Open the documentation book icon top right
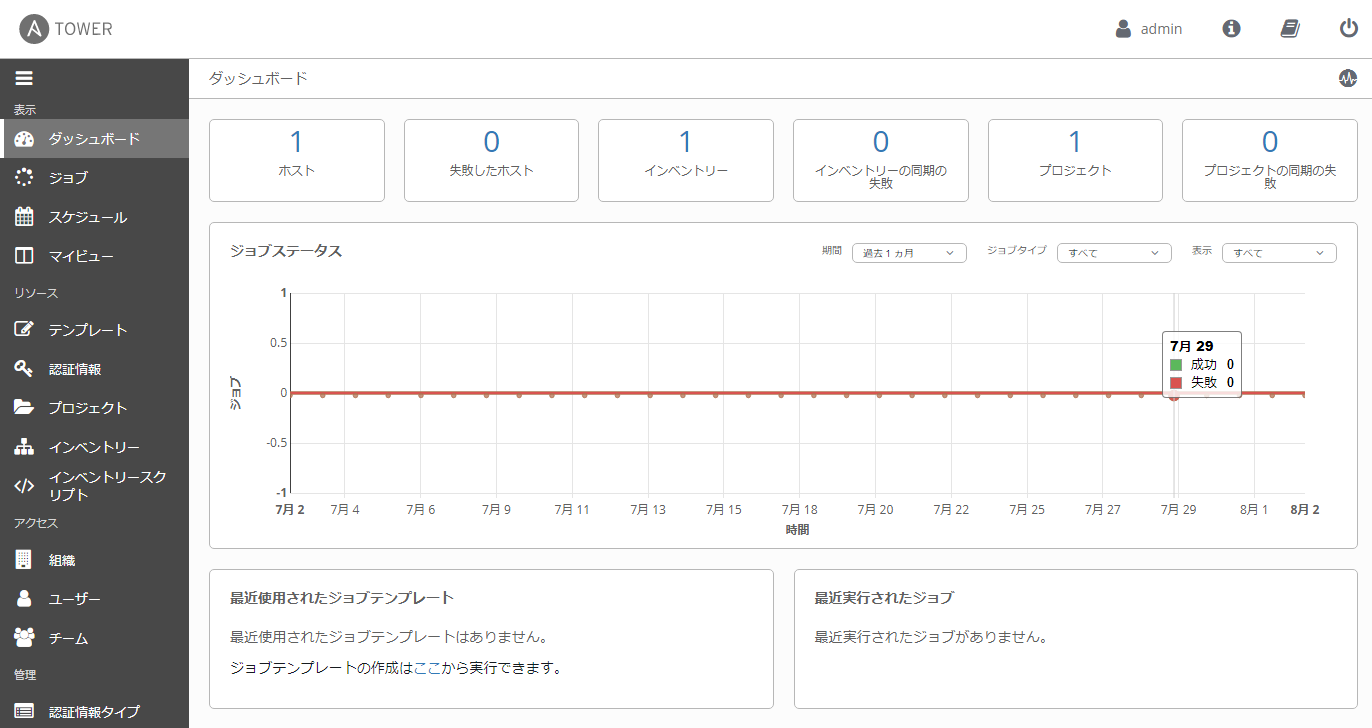The width and height of the screenshot is (1372, 728). (1290, 28)
